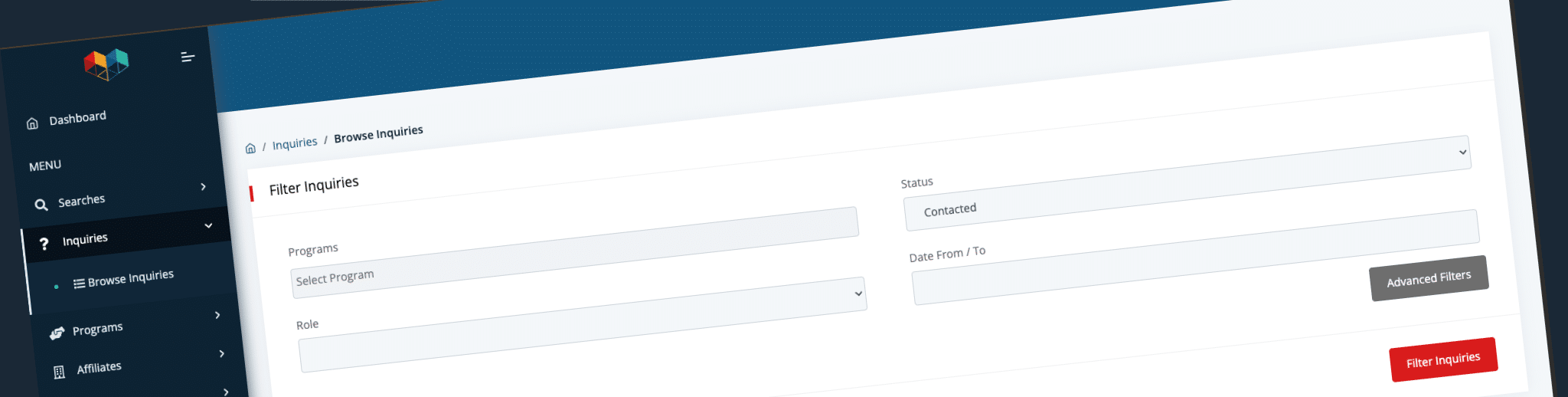Click the empty field below Role label
This screenshot has width=1568, height=397.
pyautogui.click(x=583, y=325)
